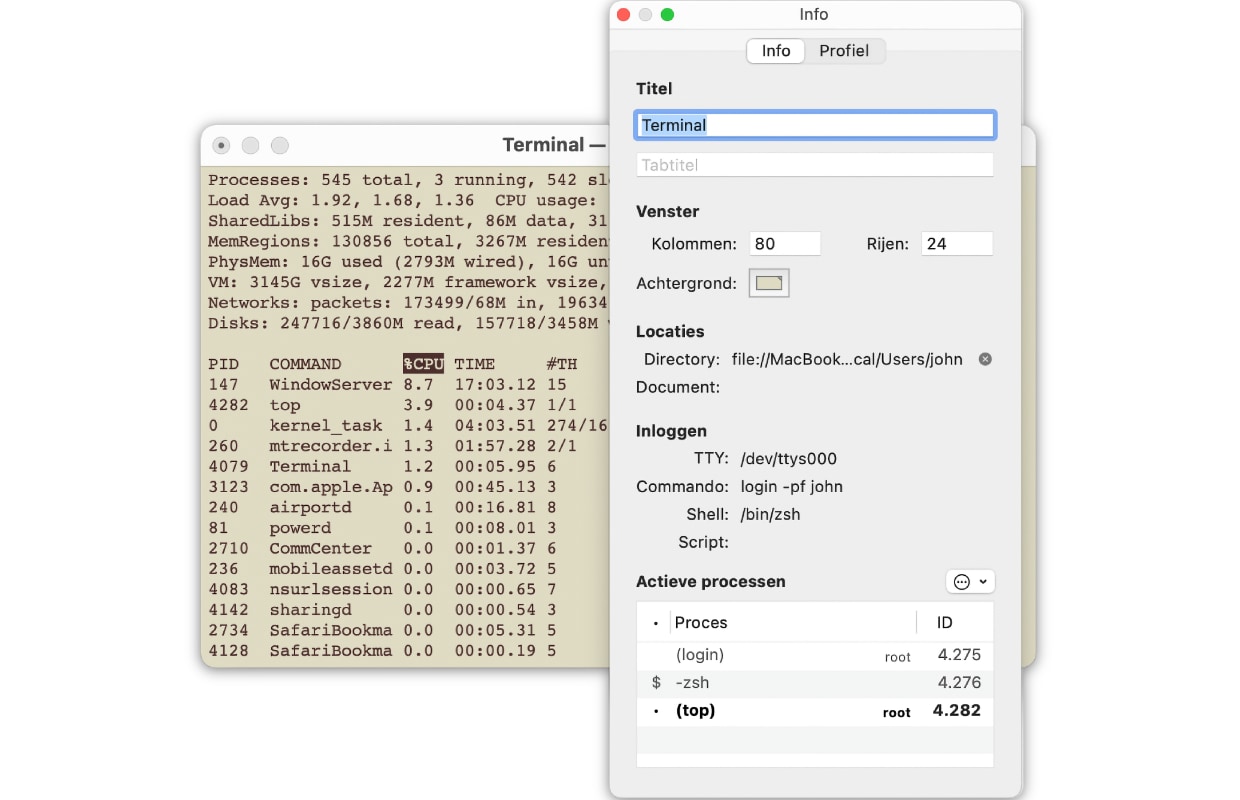The image size is (1240, 800).
Task: Select the -zsh process row
Action: coord(800,682)
